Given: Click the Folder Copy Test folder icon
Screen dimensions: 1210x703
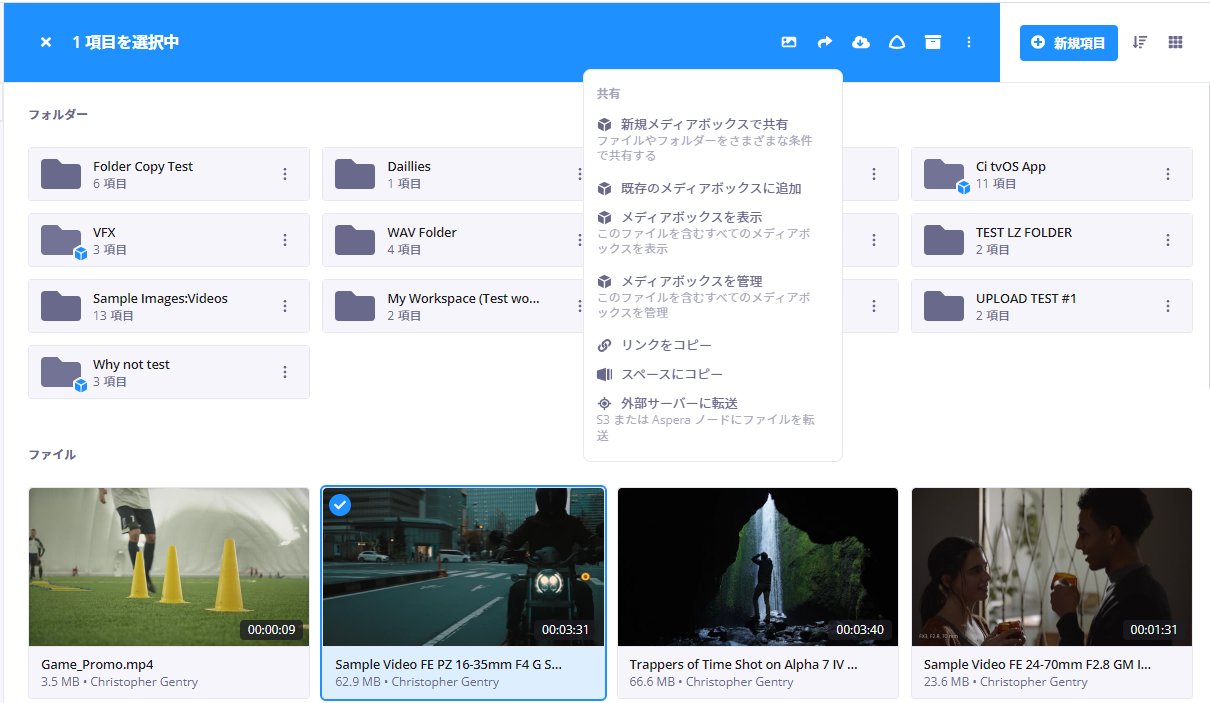Looking at the screenshot, I should [x=61, y=174].
